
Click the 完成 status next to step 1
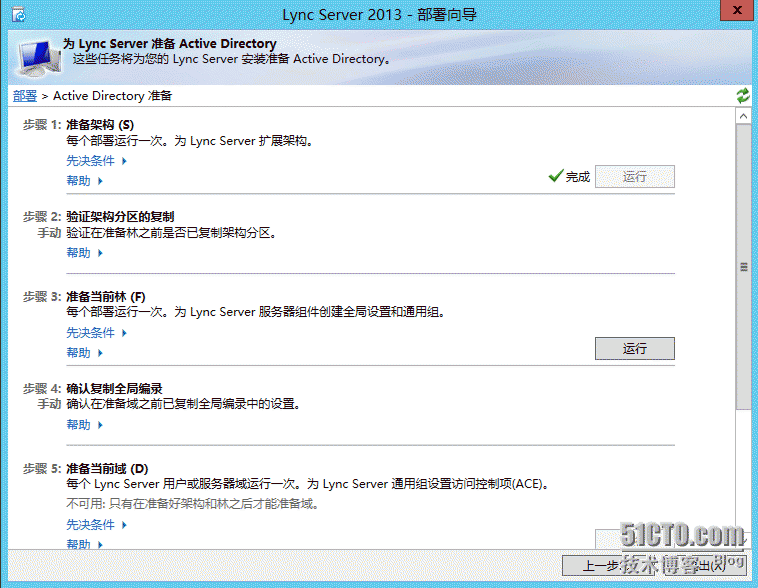point(578,177)
